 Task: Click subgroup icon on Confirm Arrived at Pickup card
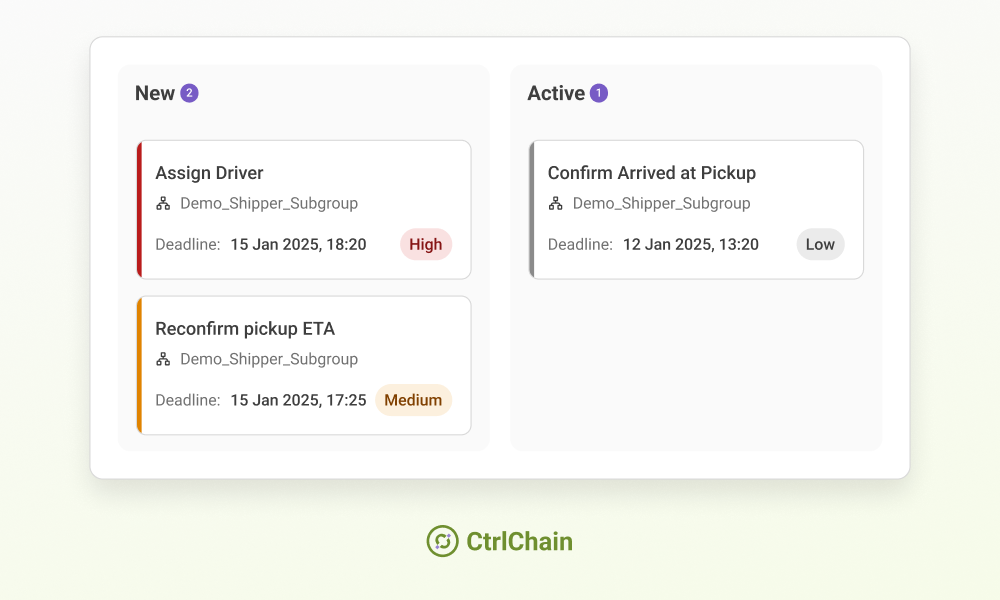pyautogui.click(x=555, y=203)
